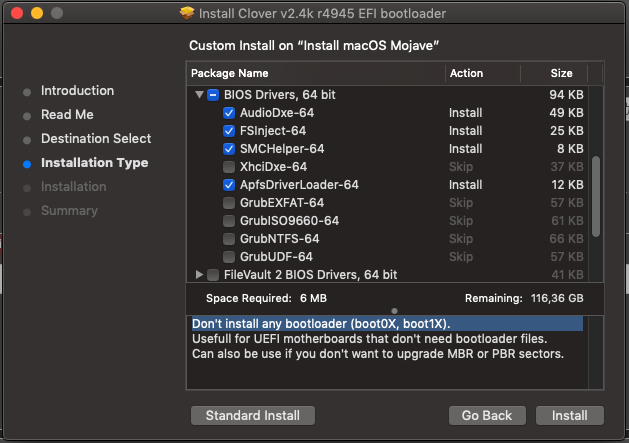629x443 pixels.
Task: Uncheck the AudioDxe-64 checkbox
Action: coord(229,113)
